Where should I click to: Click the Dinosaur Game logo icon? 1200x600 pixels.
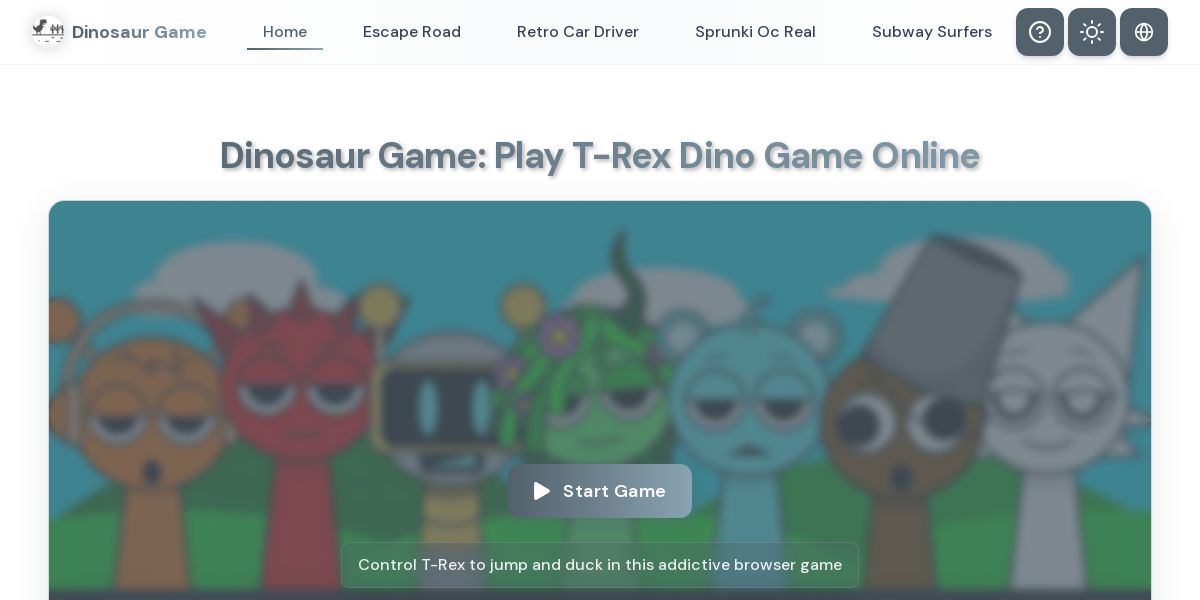pyautogui.click(x=48, y=31)
